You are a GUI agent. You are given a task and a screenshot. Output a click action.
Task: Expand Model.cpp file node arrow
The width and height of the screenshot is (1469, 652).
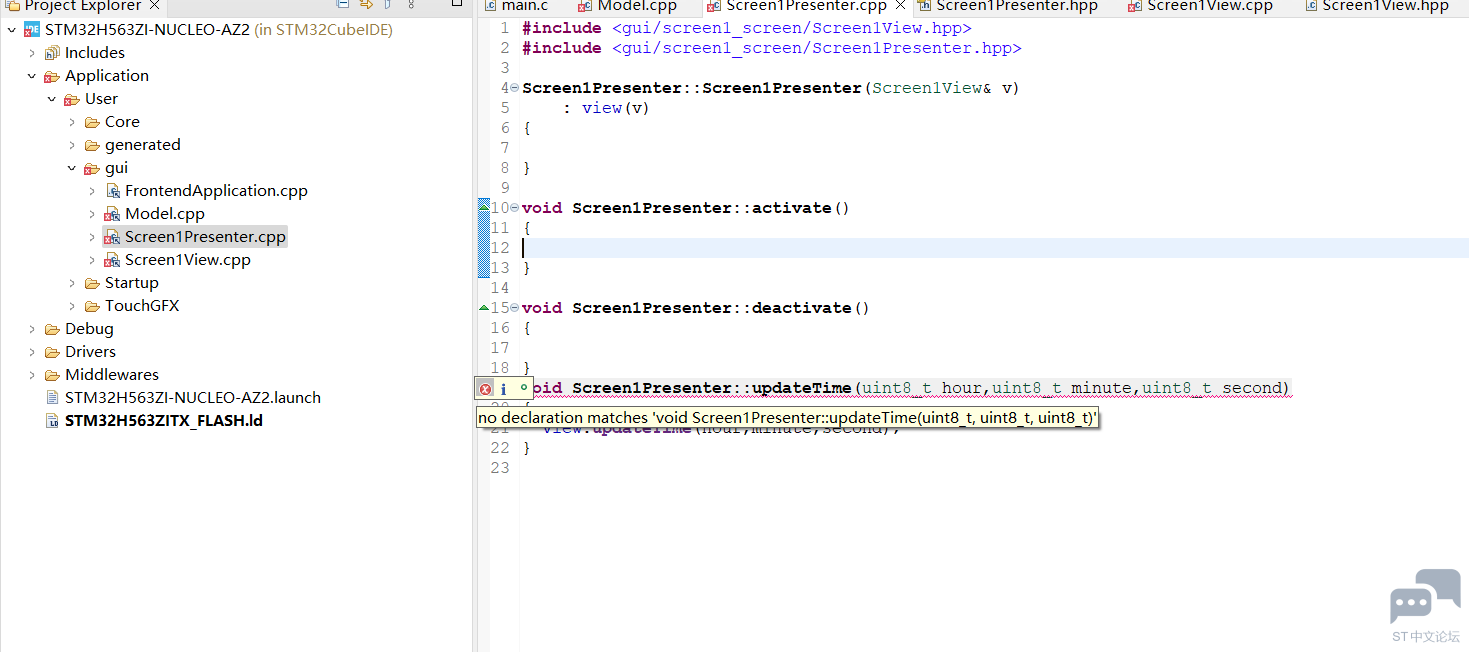coord(91,214)
